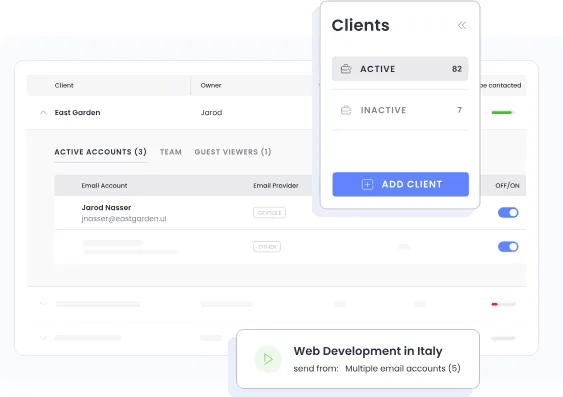This screenshot has width=563, height=397.
Task: Expand the placeholder client row below East Garden
Action: coord(43,304)
